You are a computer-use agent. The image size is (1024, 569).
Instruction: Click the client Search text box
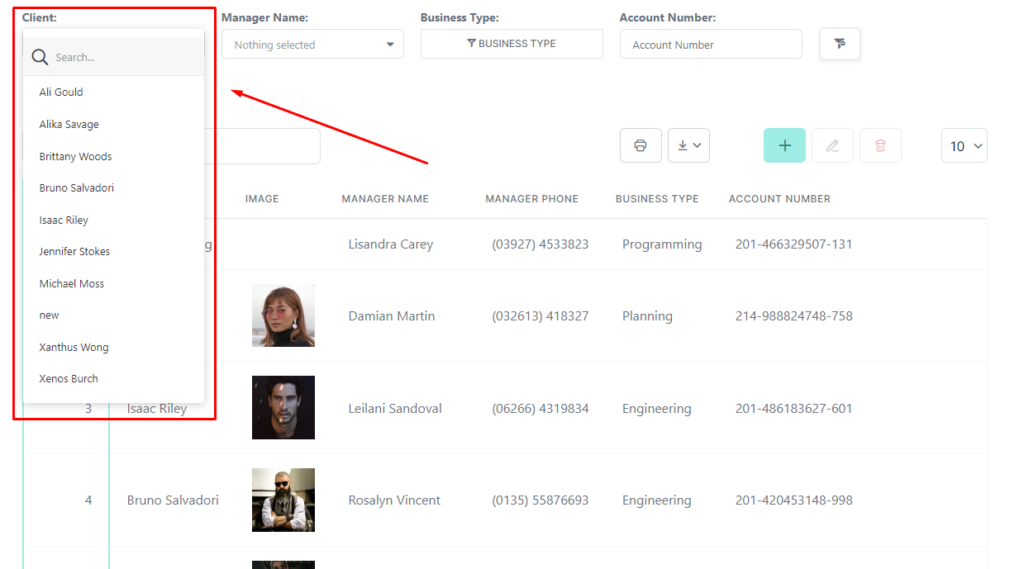(125, 57)
